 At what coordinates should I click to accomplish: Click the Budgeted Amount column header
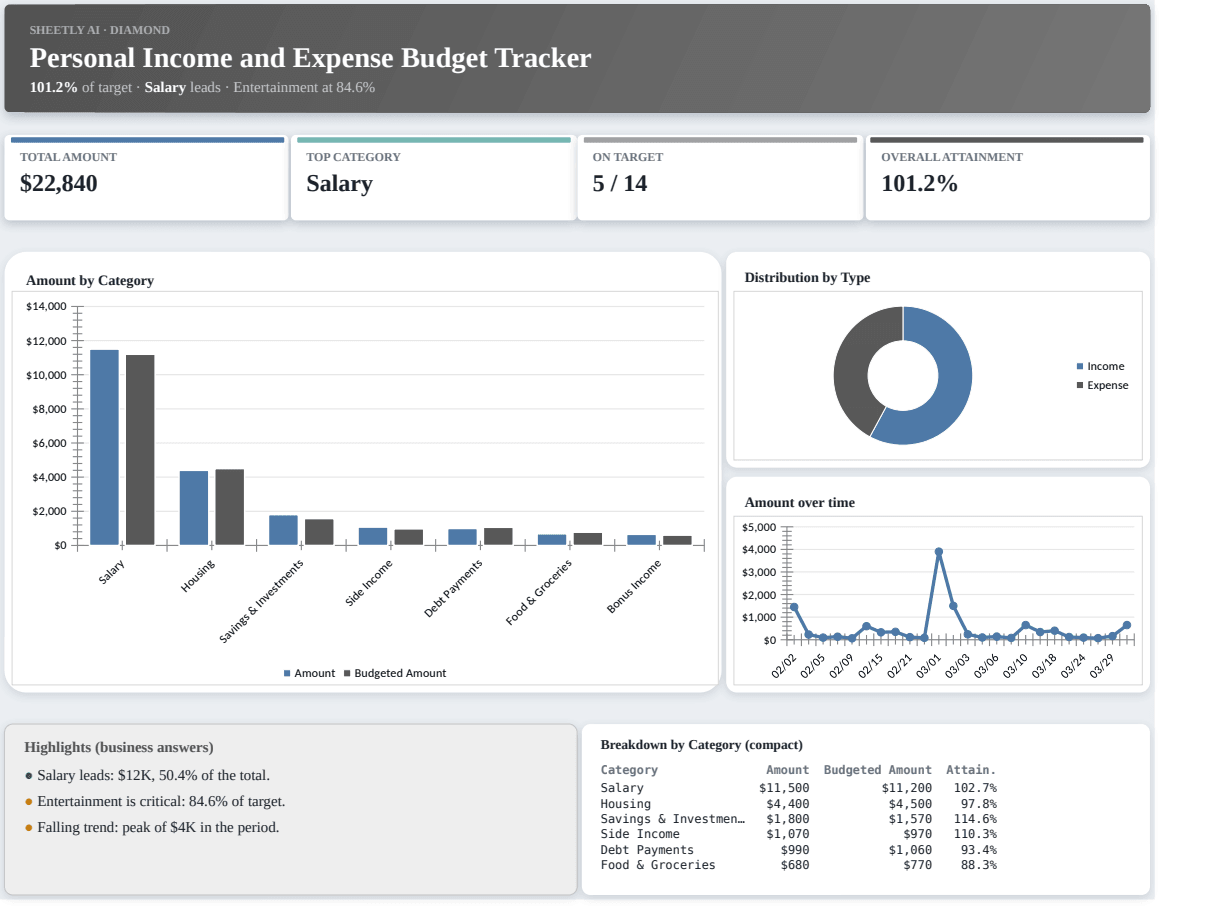click(878, 770)
